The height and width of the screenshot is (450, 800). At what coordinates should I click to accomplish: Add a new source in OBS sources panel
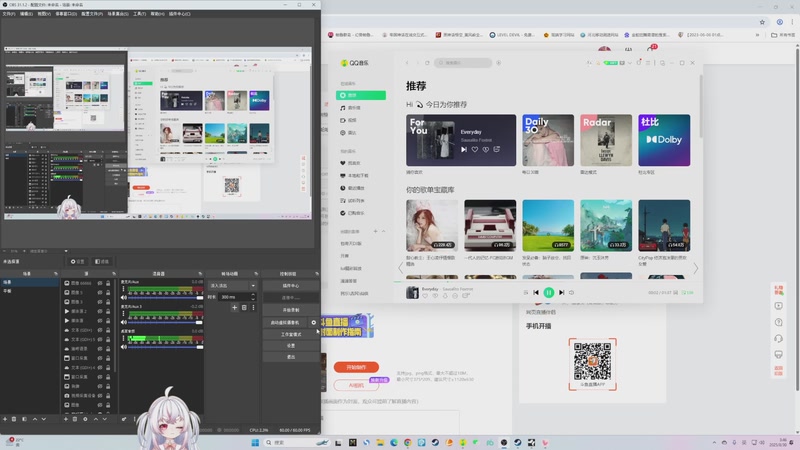click(x=66, y=419)
